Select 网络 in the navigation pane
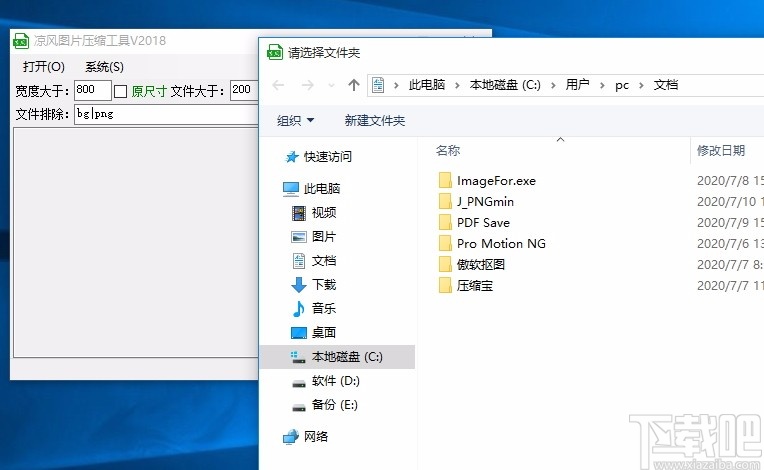The image size is (764, 470). click(306, 436)
